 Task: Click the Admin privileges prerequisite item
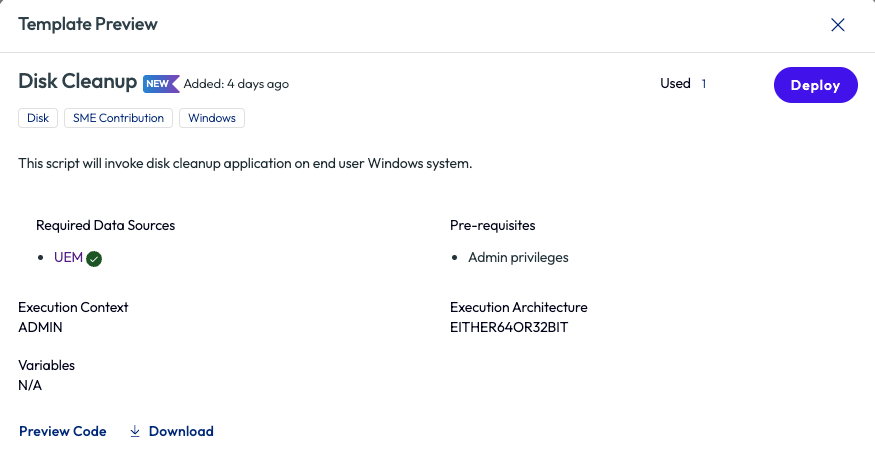(518, 257)
